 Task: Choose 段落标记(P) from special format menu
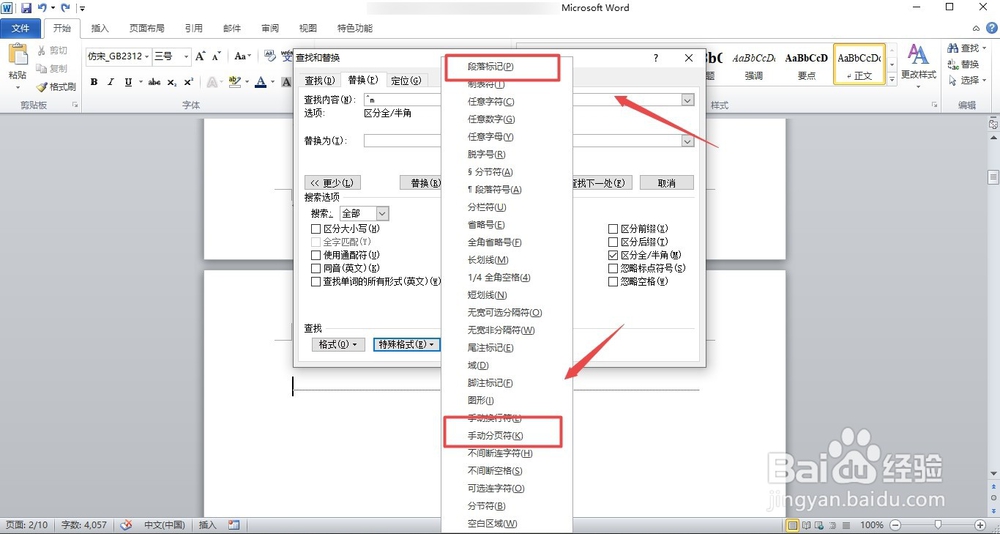coord(490,66)
